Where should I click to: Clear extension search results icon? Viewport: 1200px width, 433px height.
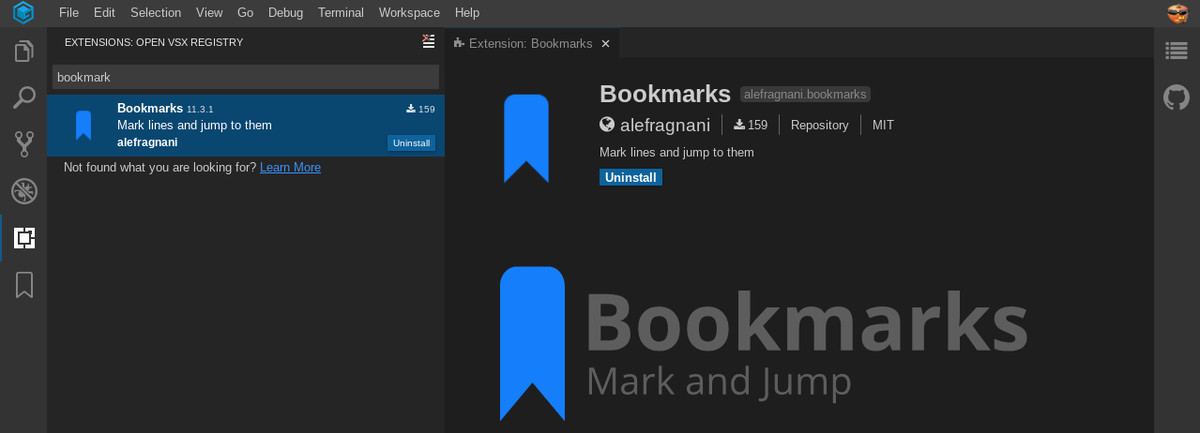(429, 41)
